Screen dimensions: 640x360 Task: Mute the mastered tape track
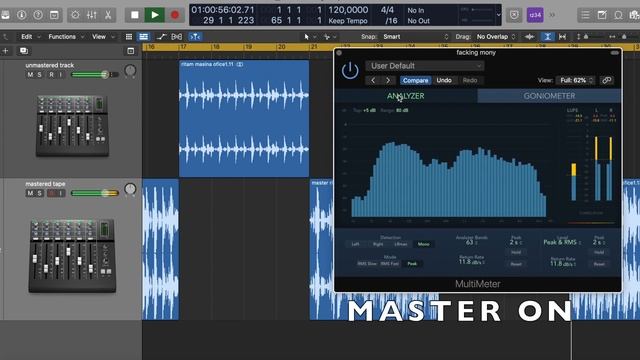point(30,193)
